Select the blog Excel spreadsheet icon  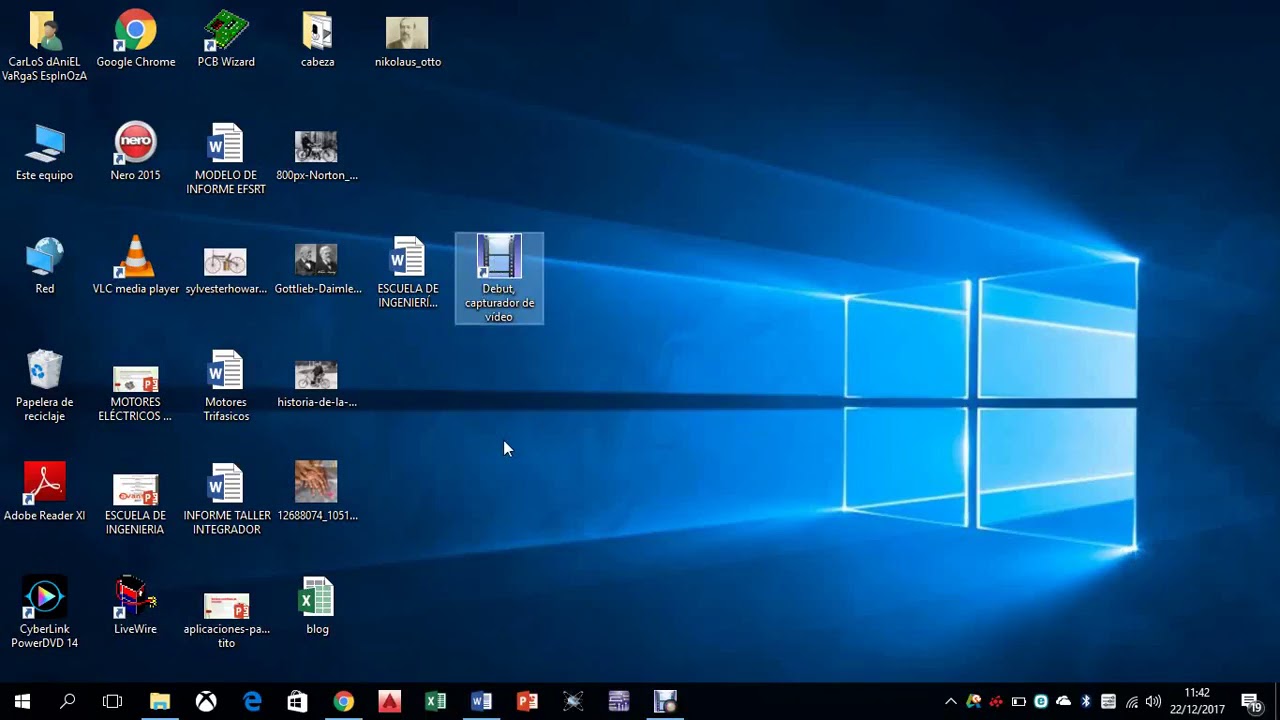pos(317,606)
